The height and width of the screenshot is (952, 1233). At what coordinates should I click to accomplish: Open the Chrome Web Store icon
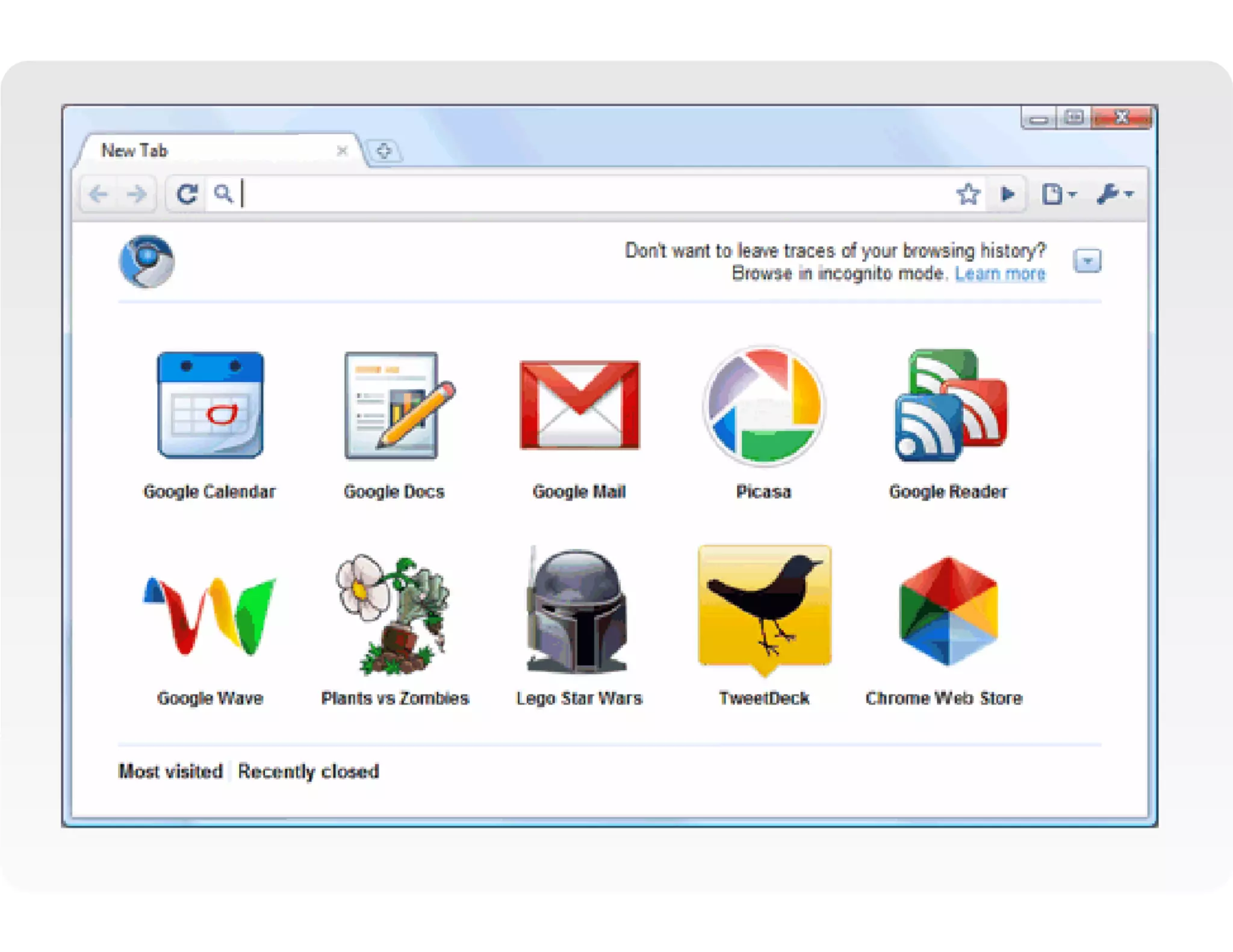[x=949, y=611]
